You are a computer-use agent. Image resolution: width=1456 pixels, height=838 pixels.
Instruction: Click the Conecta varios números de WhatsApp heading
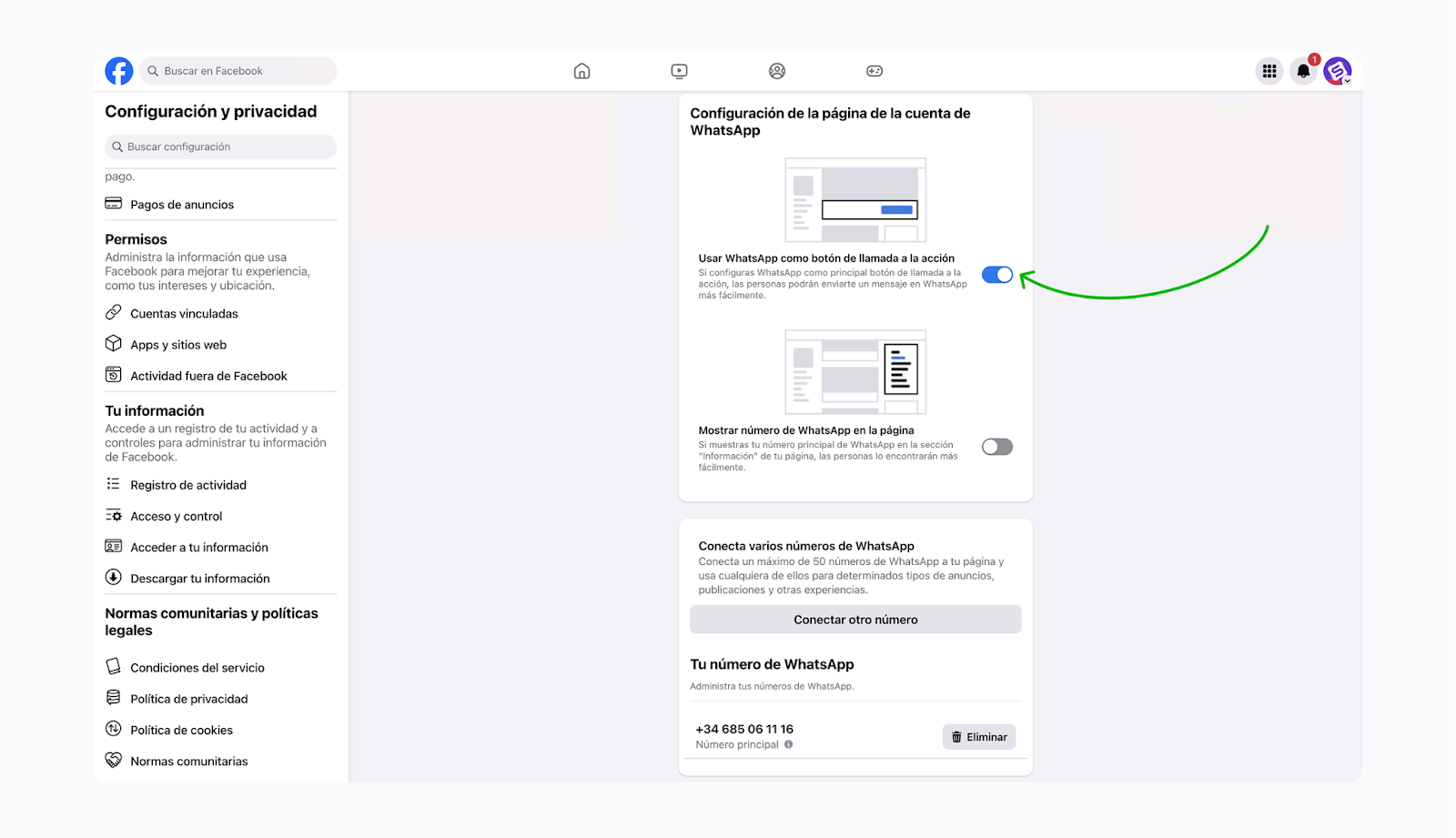(x=806, y=546)
